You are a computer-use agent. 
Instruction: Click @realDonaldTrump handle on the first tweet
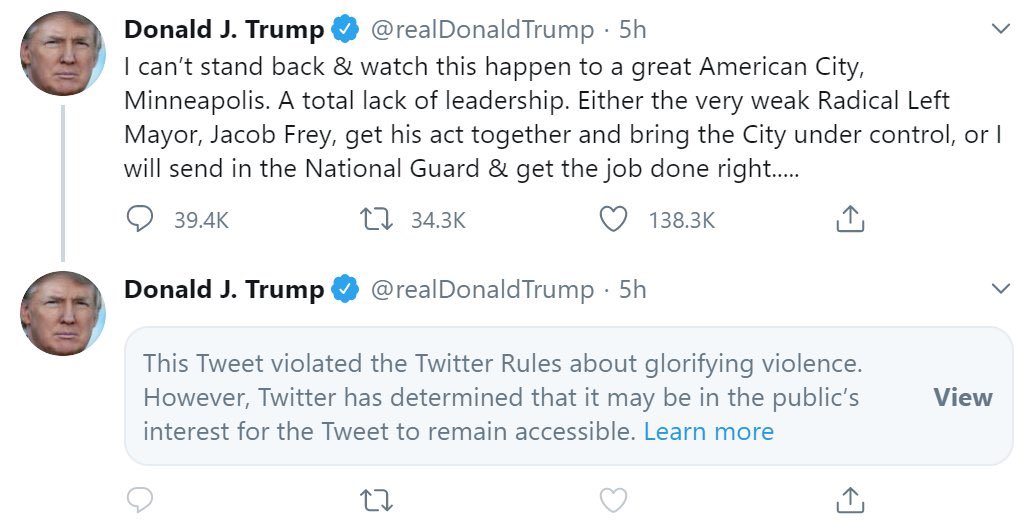(482, 30)
